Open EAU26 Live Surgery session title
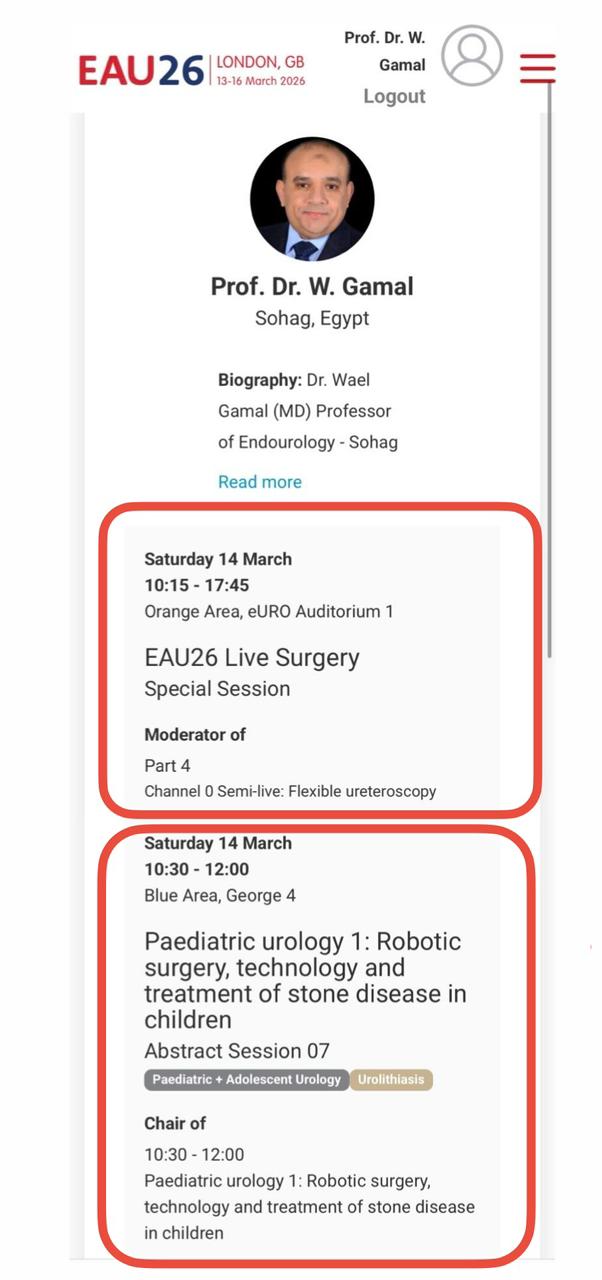This screenshot has width=602, height=1280. pos(252,658)
